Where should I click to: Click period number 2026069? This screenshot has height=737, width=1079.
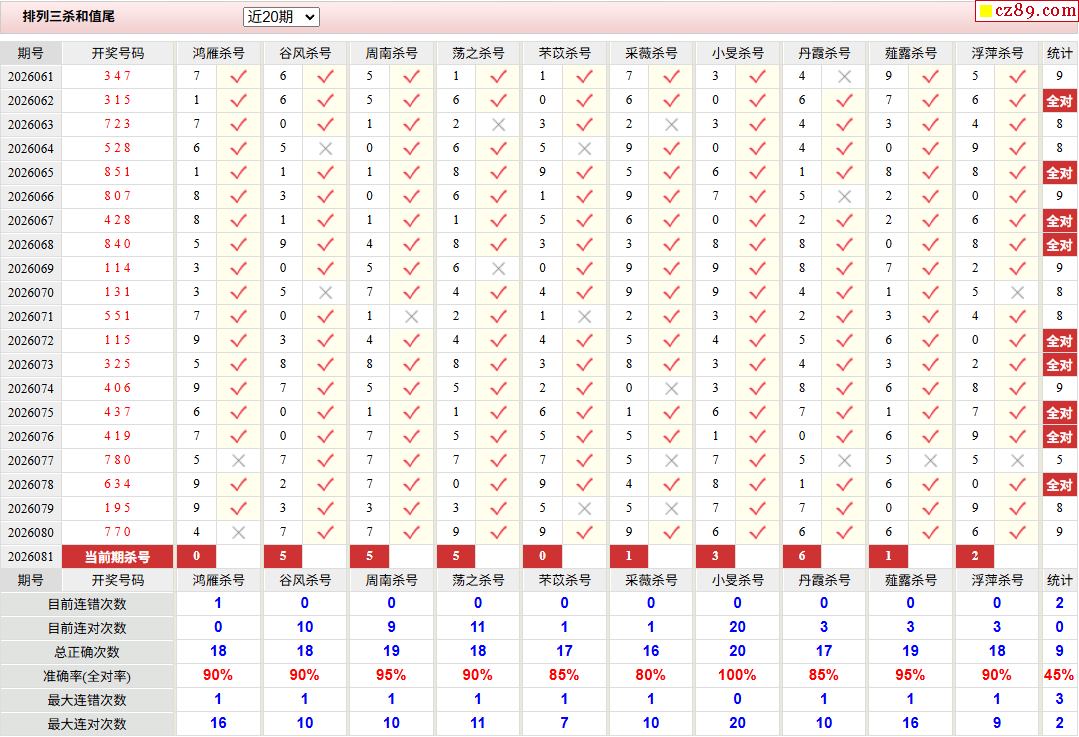(x=31, y=269)
